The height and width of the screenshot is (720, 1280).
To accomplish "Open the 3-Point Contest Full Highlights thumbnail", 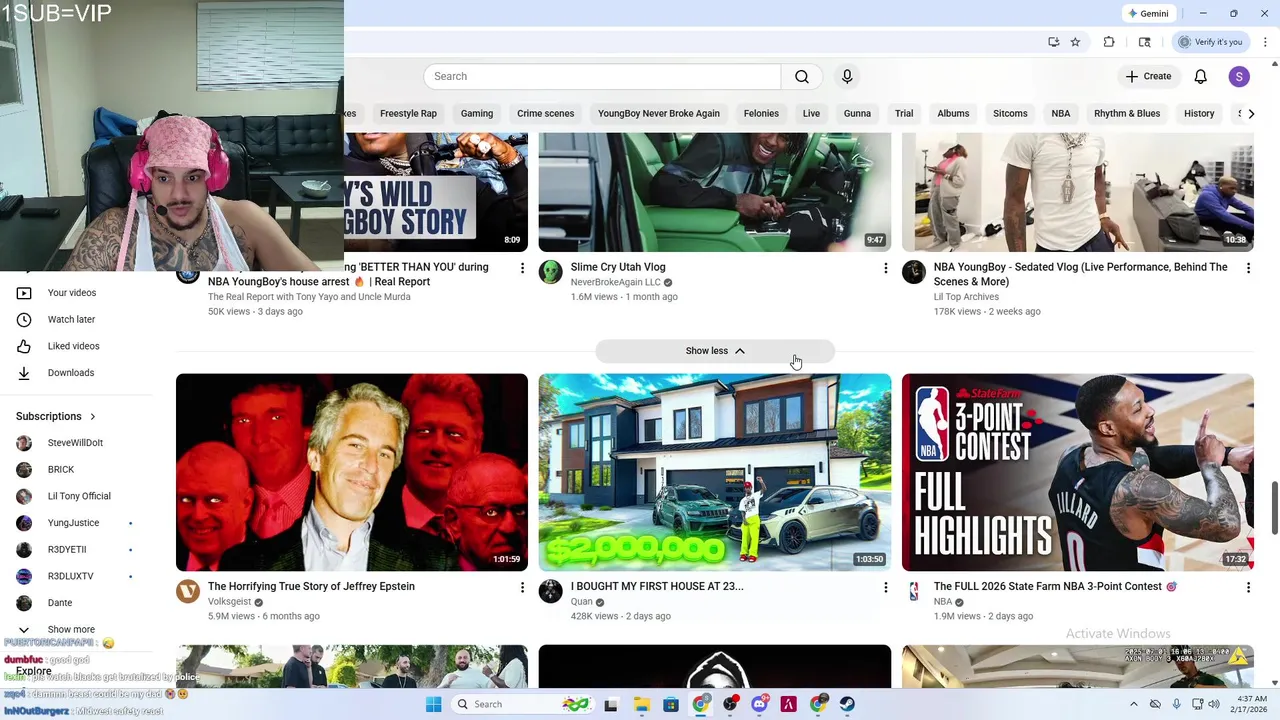I will [x=1078, y=472].
